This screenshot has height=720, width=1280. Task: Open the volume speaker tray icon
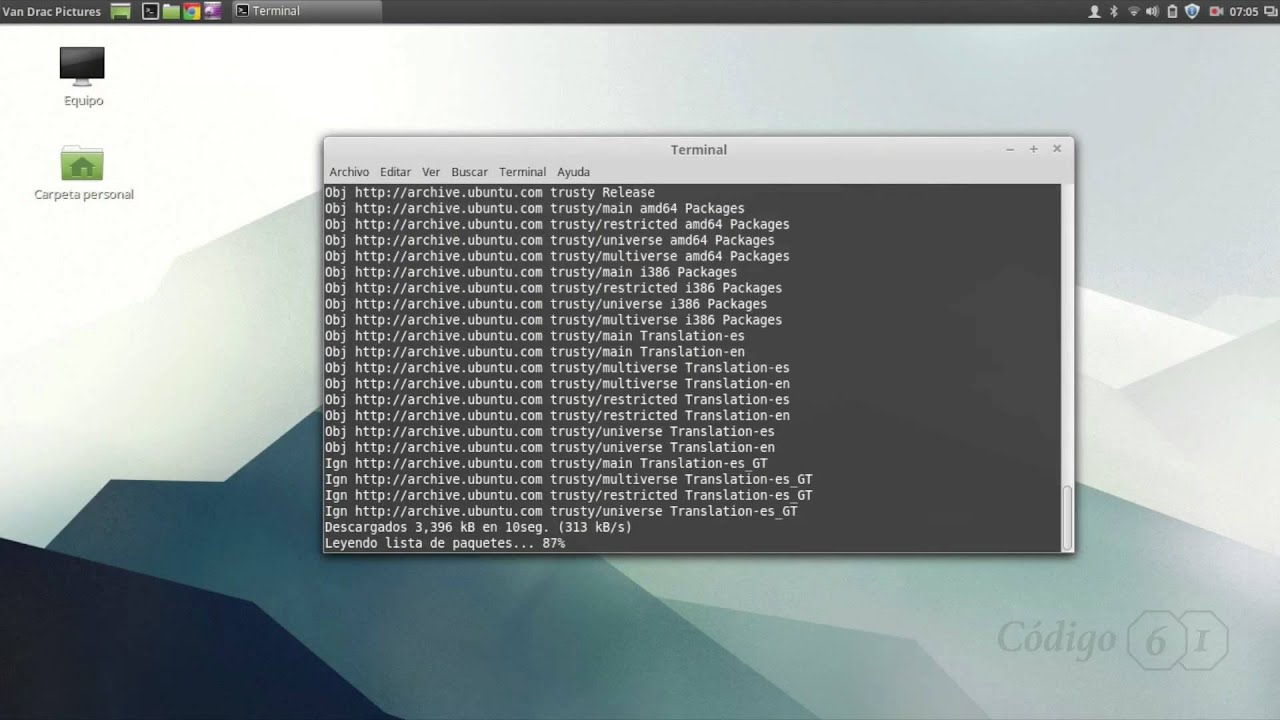[x=1152, y=11]
